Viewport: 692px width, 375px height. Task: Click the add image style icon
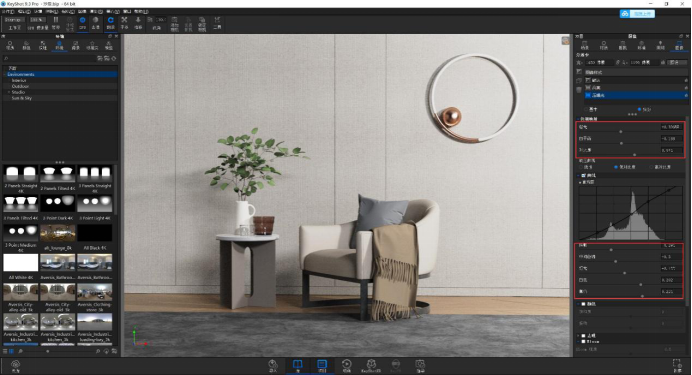coord(579,72)
